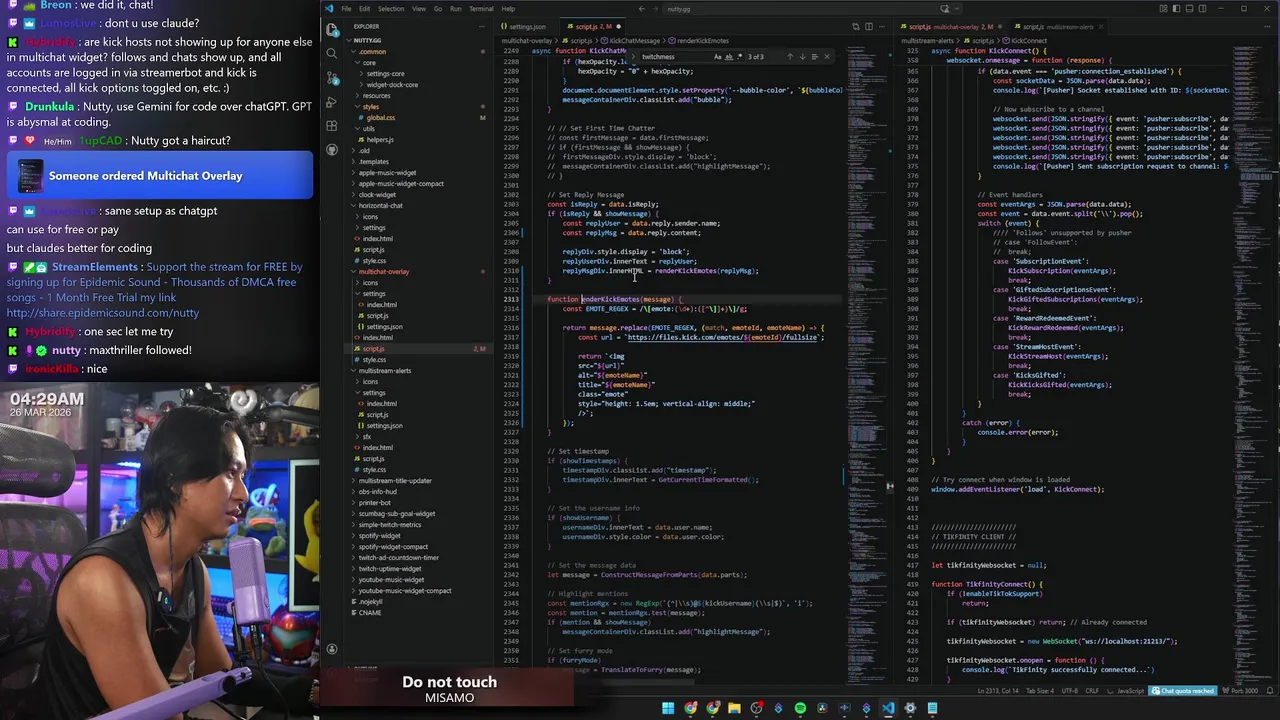Open the GitHub view in activity bar
This screenshot has width=1280, height=720.
(332, 150)
